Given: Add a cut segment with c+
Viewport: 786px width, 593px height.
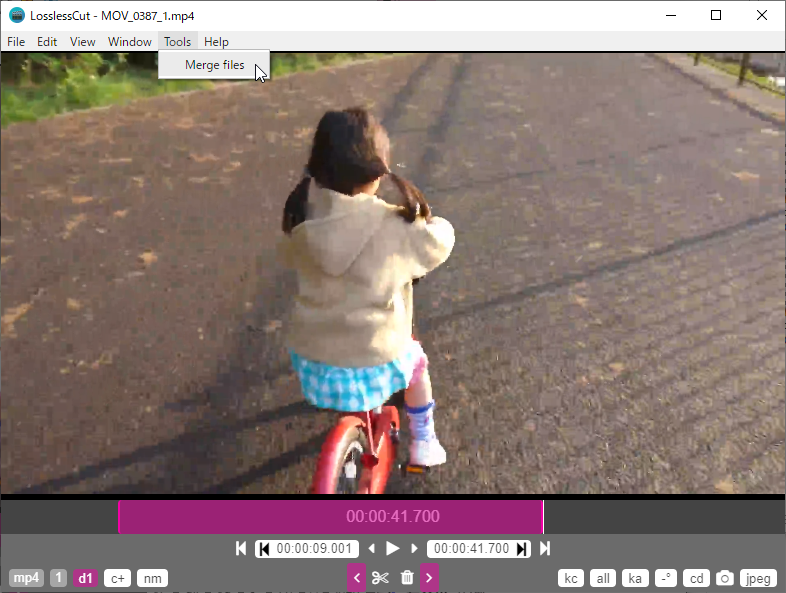Looking at the screenshot, I should (x=117, y=578).
